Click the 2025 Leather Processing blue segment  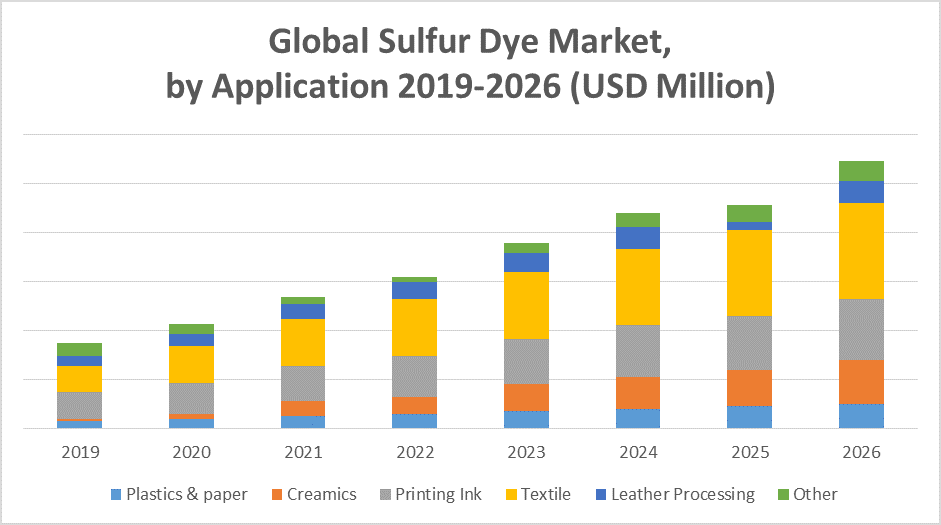click(749, 226)
